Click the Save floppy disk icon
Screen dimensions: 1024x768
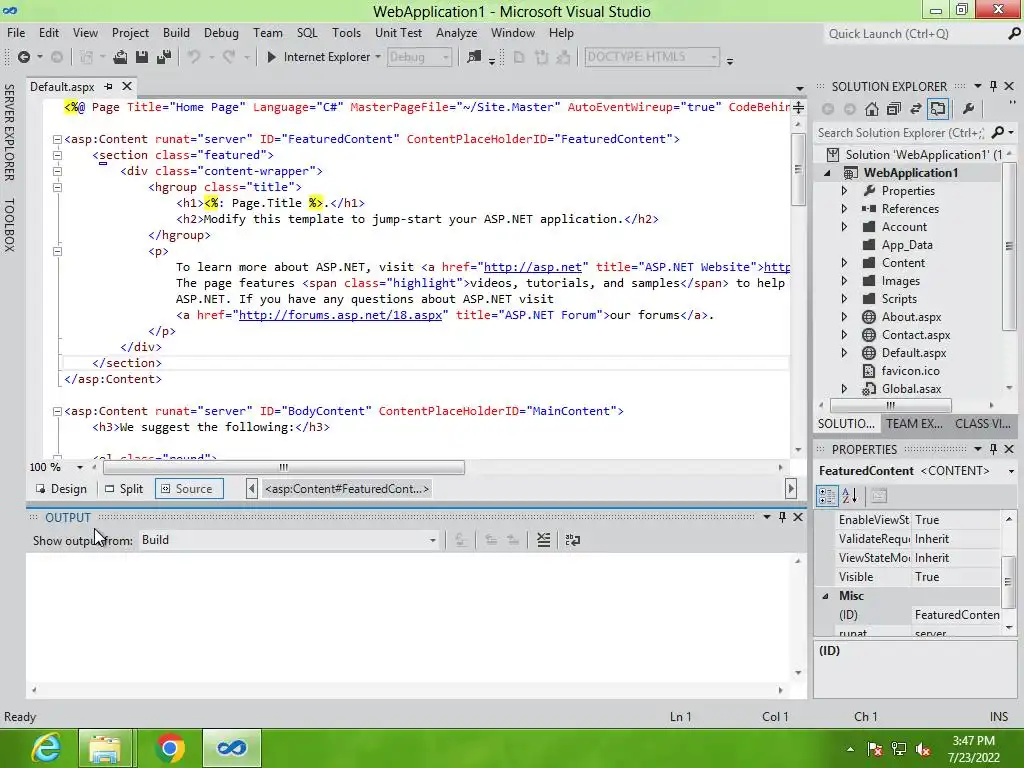142,57
